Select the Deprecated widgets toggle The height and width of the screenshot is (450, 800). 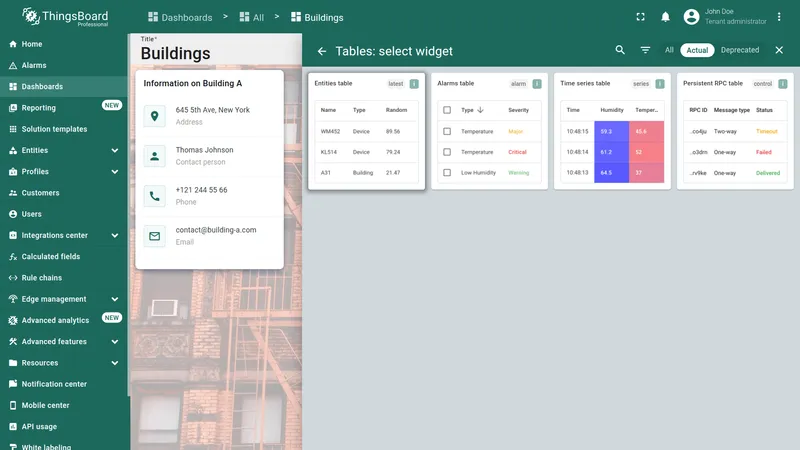click(x=740, y=50)
